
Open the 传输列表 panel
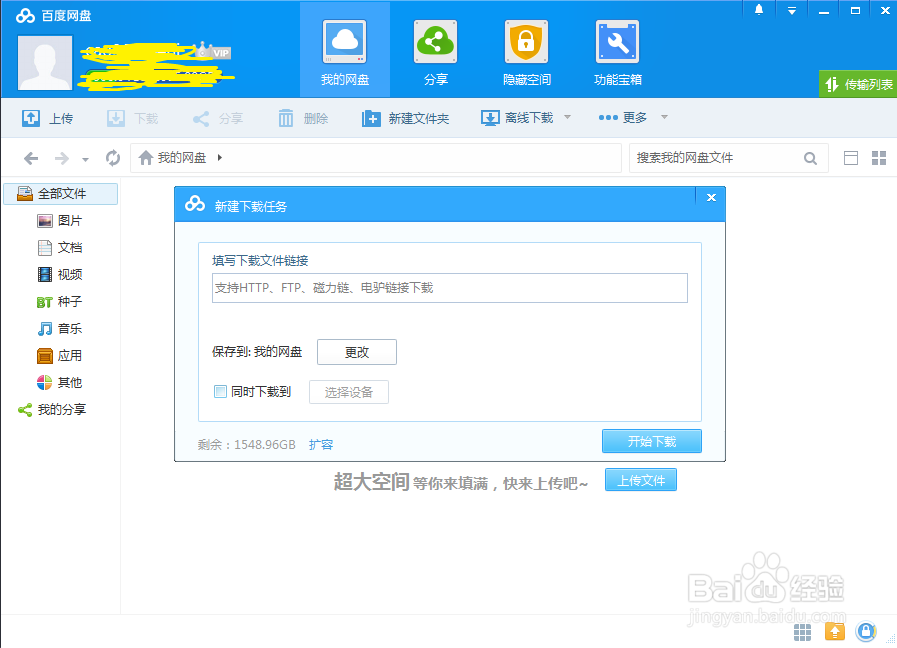[858, 85]
